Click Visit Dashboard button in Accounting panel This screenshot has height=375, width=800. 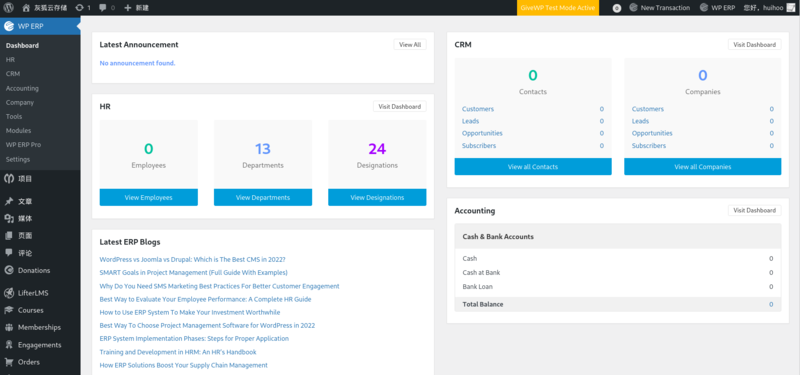[755, 210]
